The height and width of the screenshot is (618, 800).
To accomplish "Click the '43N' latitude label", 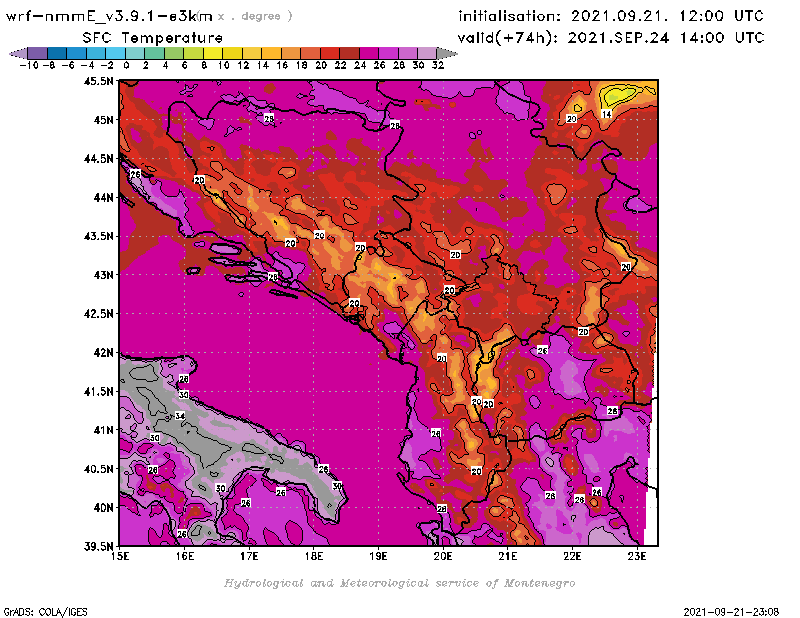I will pos(104,275).
